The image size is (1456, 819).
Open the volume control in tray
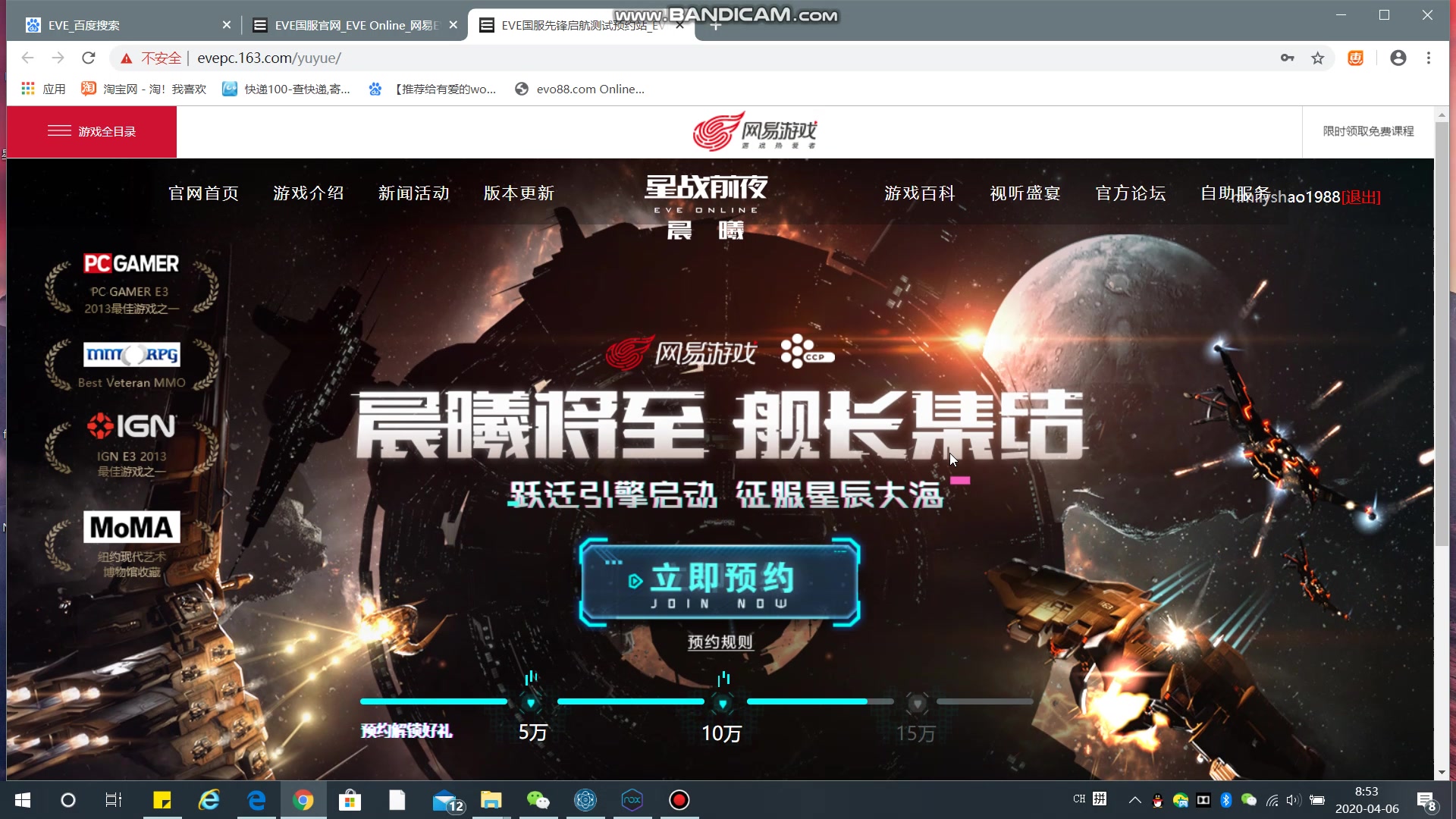click(x=1294, y=800)
